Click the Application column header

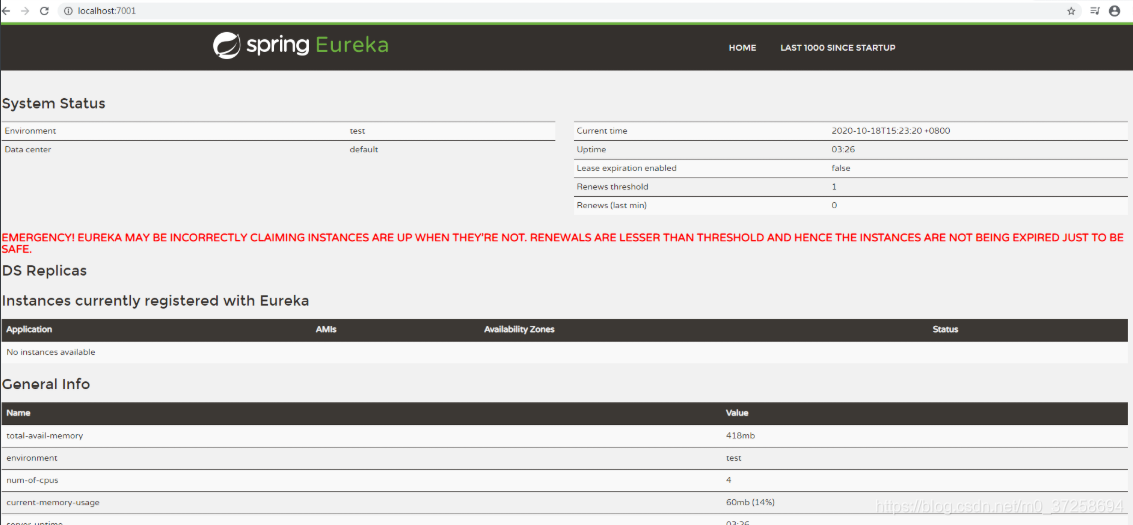pyautogui.click(x=29, y=329)
